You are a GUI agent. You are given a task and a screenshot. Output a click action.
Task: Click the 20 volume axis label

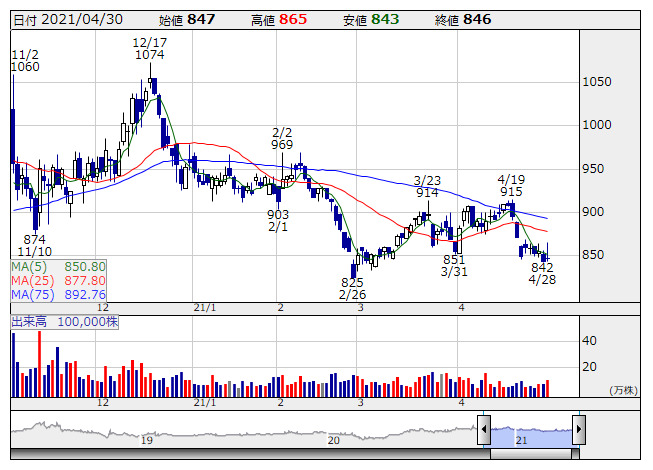[x=589, y=367]
